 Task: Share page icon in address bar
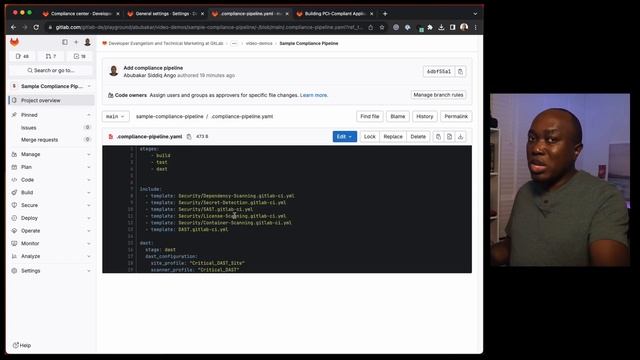pyautogui.click(x=371, y=27)
